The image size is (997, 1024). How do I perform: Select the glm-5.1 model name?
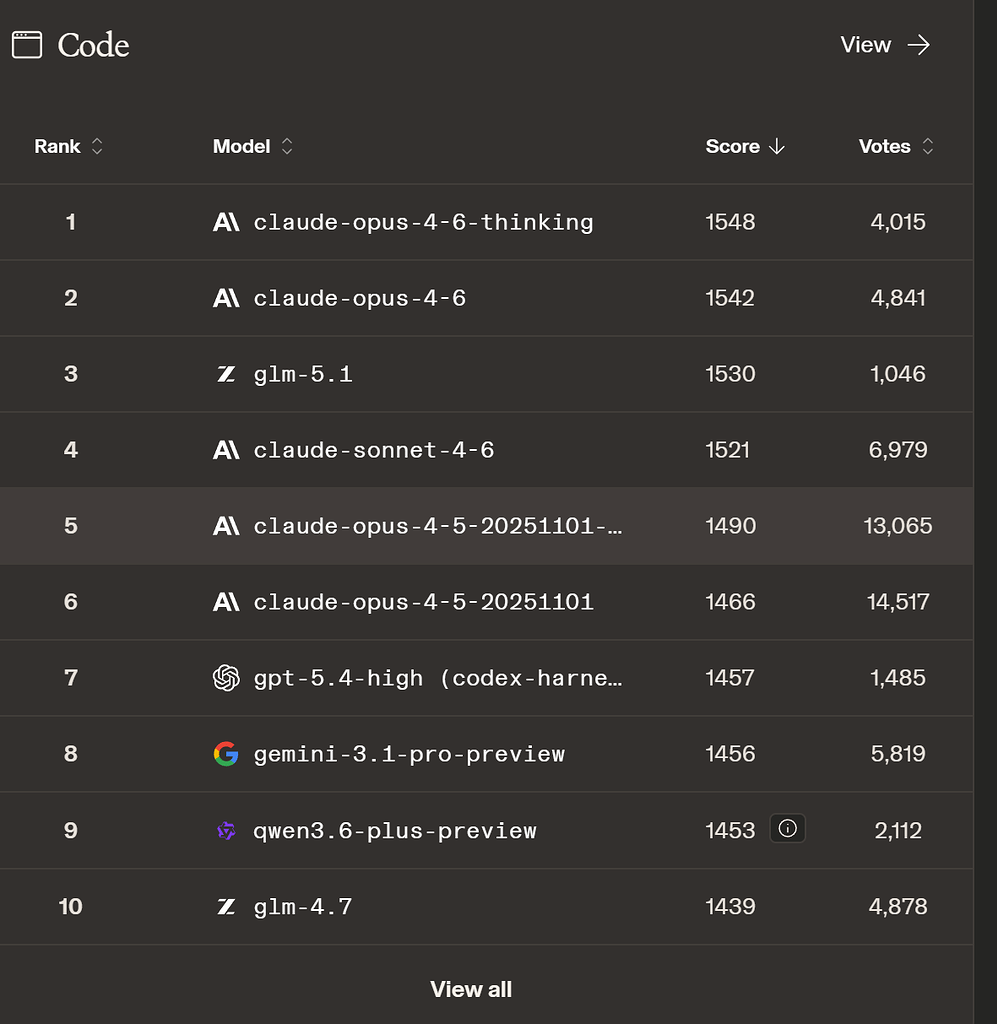pyautogui.click(x=303, y=374)
